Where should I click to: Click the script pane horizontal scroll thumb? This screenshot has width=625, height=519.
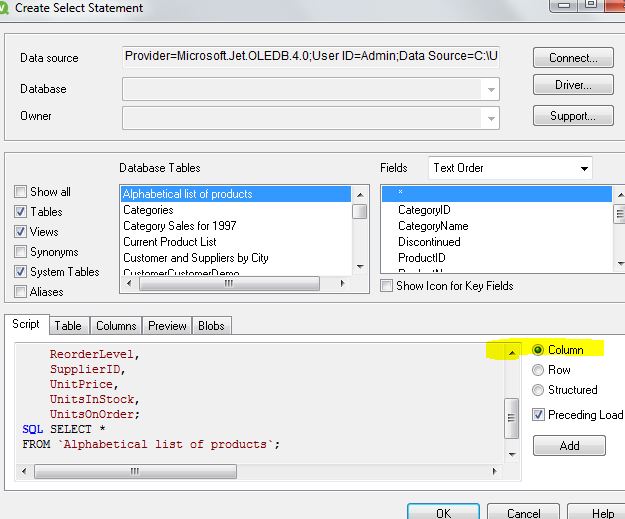coord(135,472)
